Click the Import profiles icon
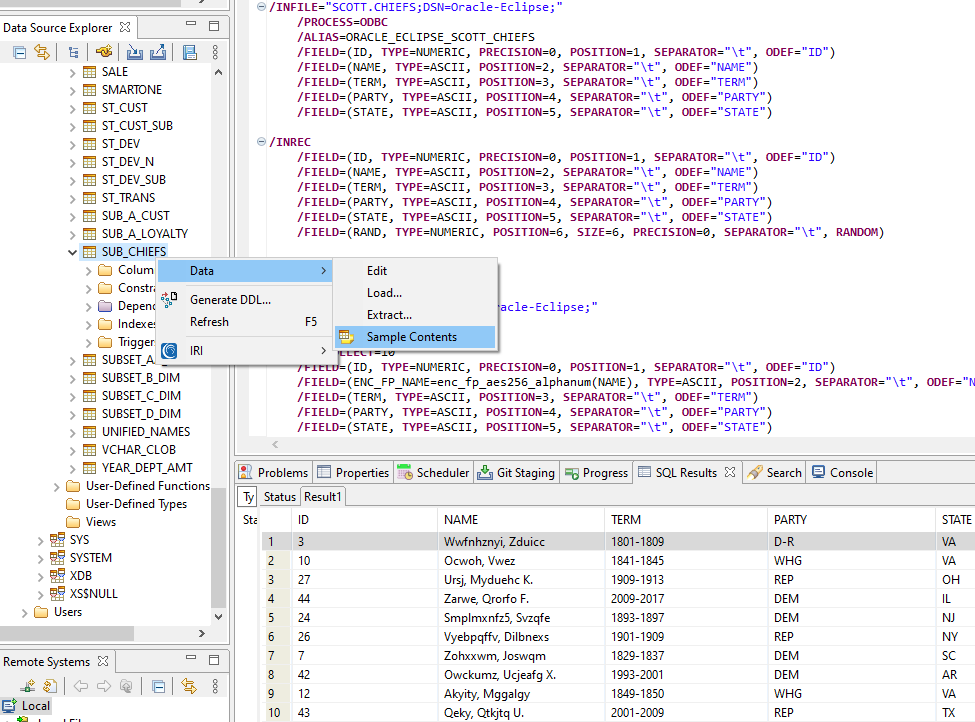 [x=135, y=53]
